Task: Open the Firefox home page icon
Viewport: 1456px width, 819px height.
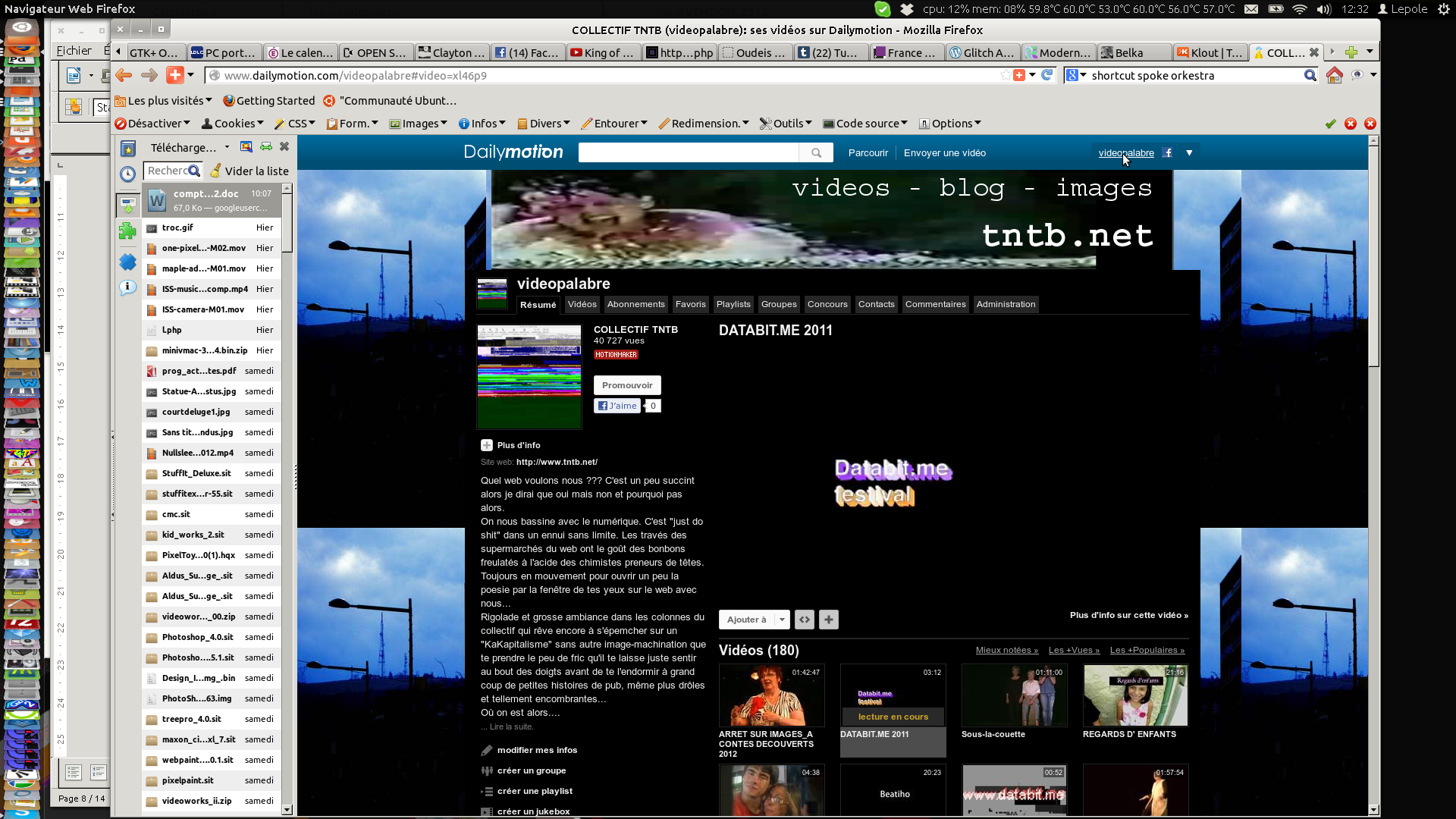Action: pyautogui.click(x=1334, y=75)
